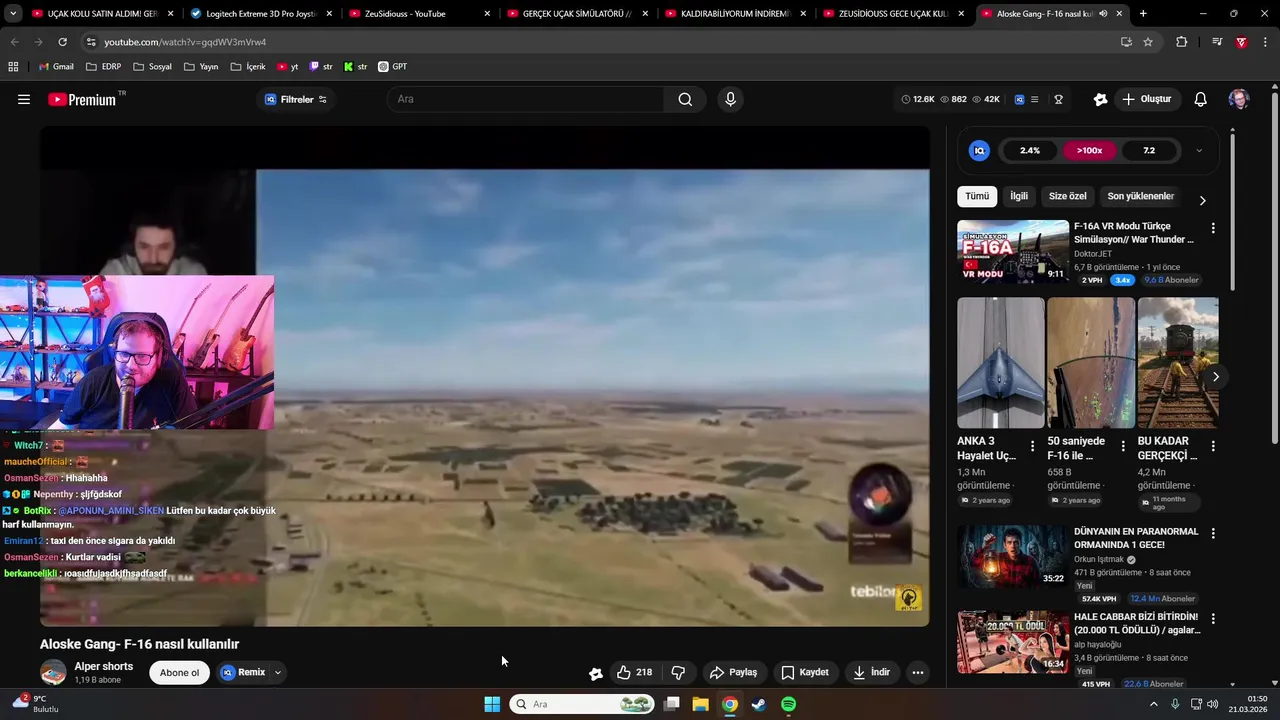Open options for ANKA 3 short
Image resolution: width=1280 pixels, height=720 pixels.
pyautogui.click(x=1033, y=446)
